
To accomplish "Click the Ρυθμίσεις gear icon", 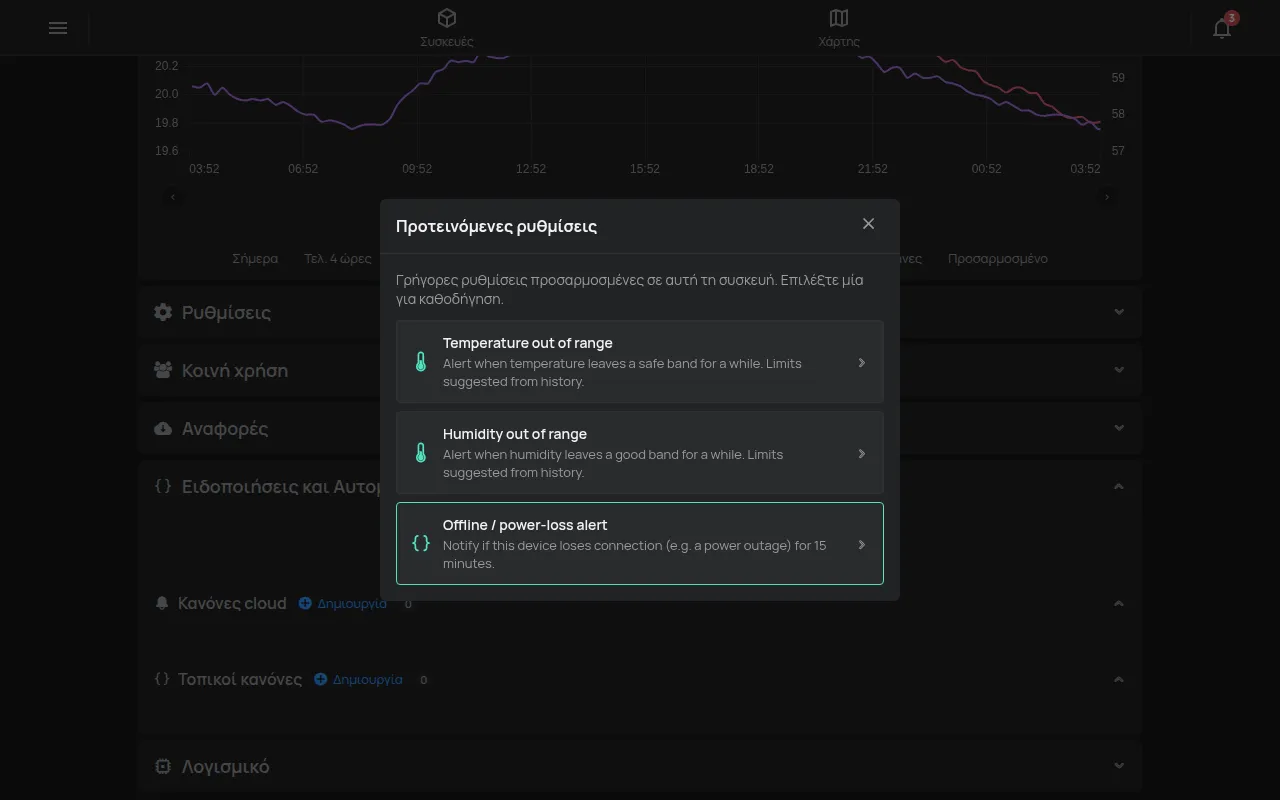I will (x=163, y=312).
